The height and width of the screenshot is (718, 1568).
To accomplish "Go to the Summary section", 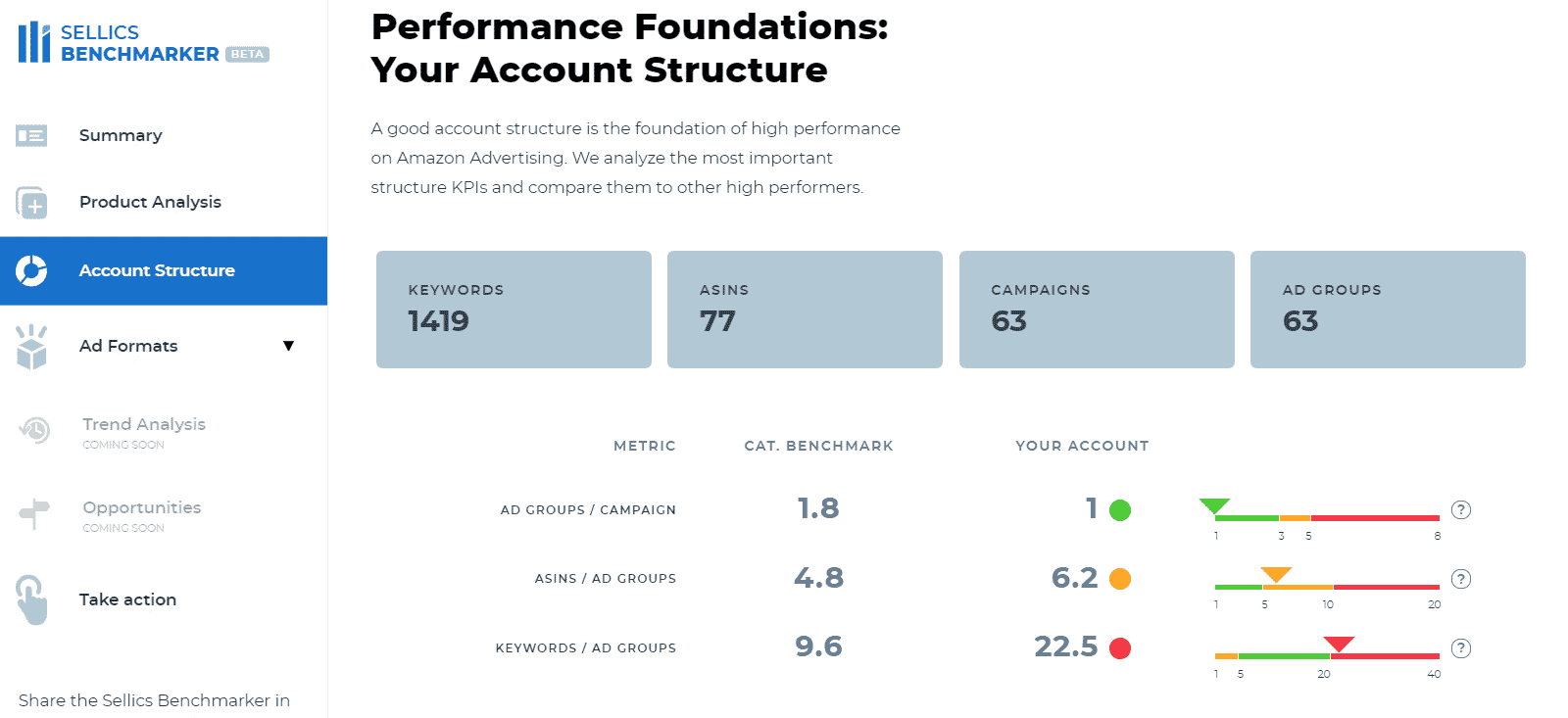I will pos(121,135).
